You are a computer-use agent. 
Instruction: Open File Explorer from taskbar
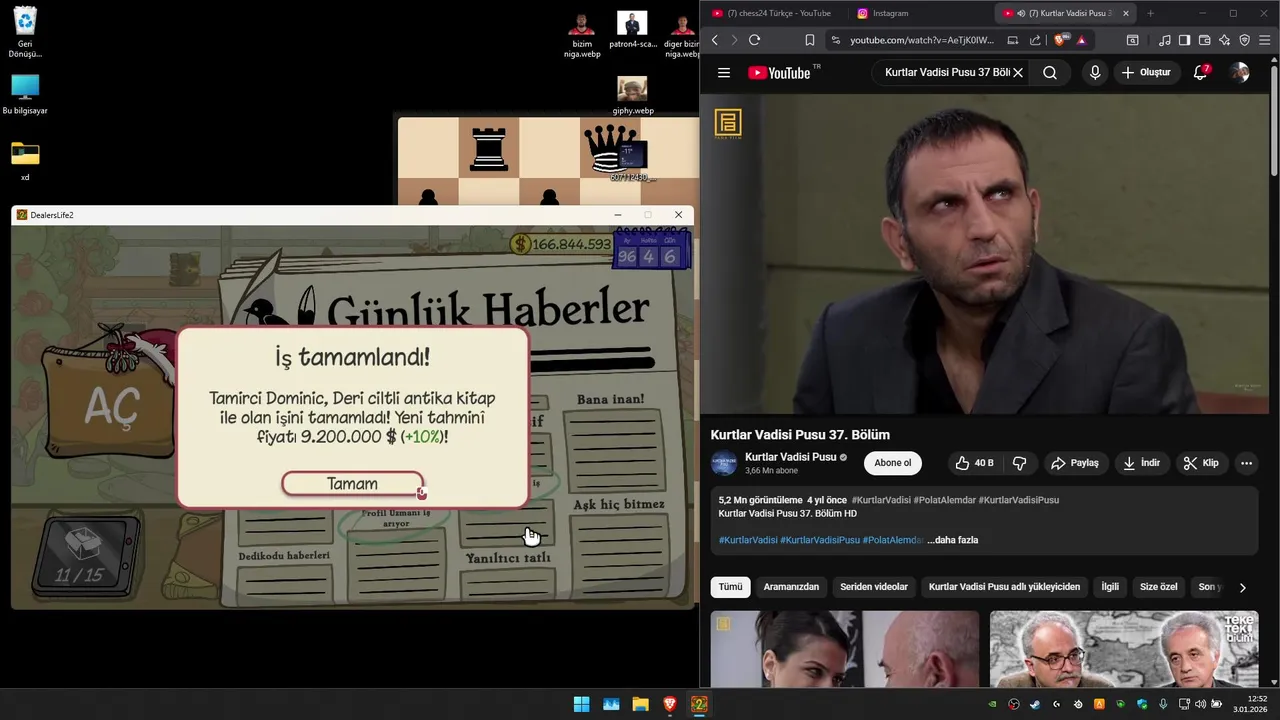pyautogui.click(x=640, y=704)
